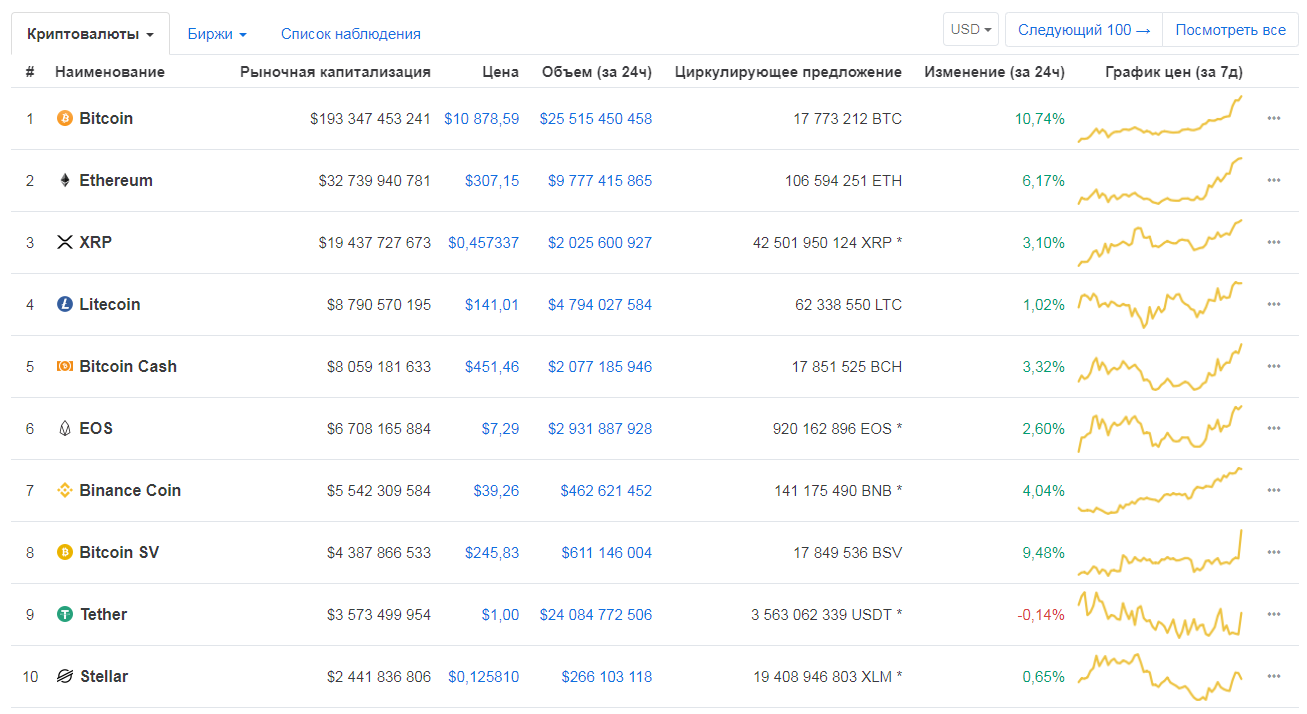Open the Binance Coin name link
Viewport: 1307px width, 714px height.
point(130,491)
